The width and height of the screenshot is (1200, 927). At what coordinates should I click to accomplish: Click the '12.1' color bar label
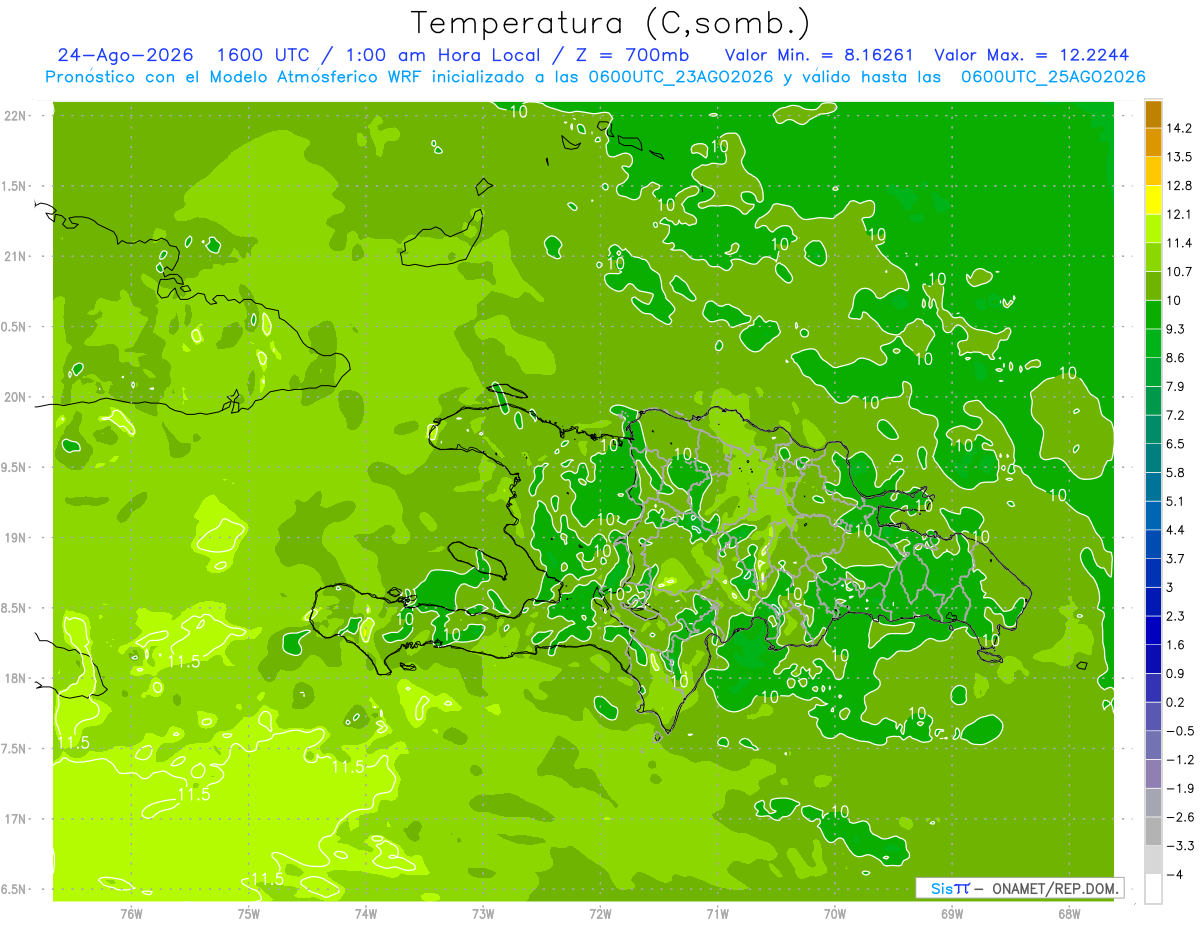point(1180,214)
